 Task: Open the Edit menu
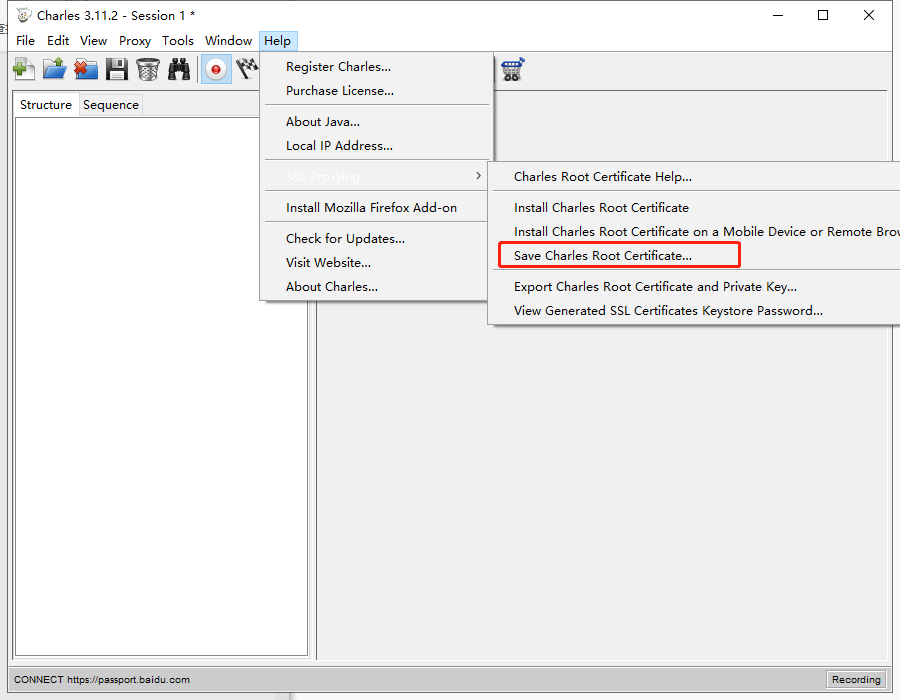(58, 41)
